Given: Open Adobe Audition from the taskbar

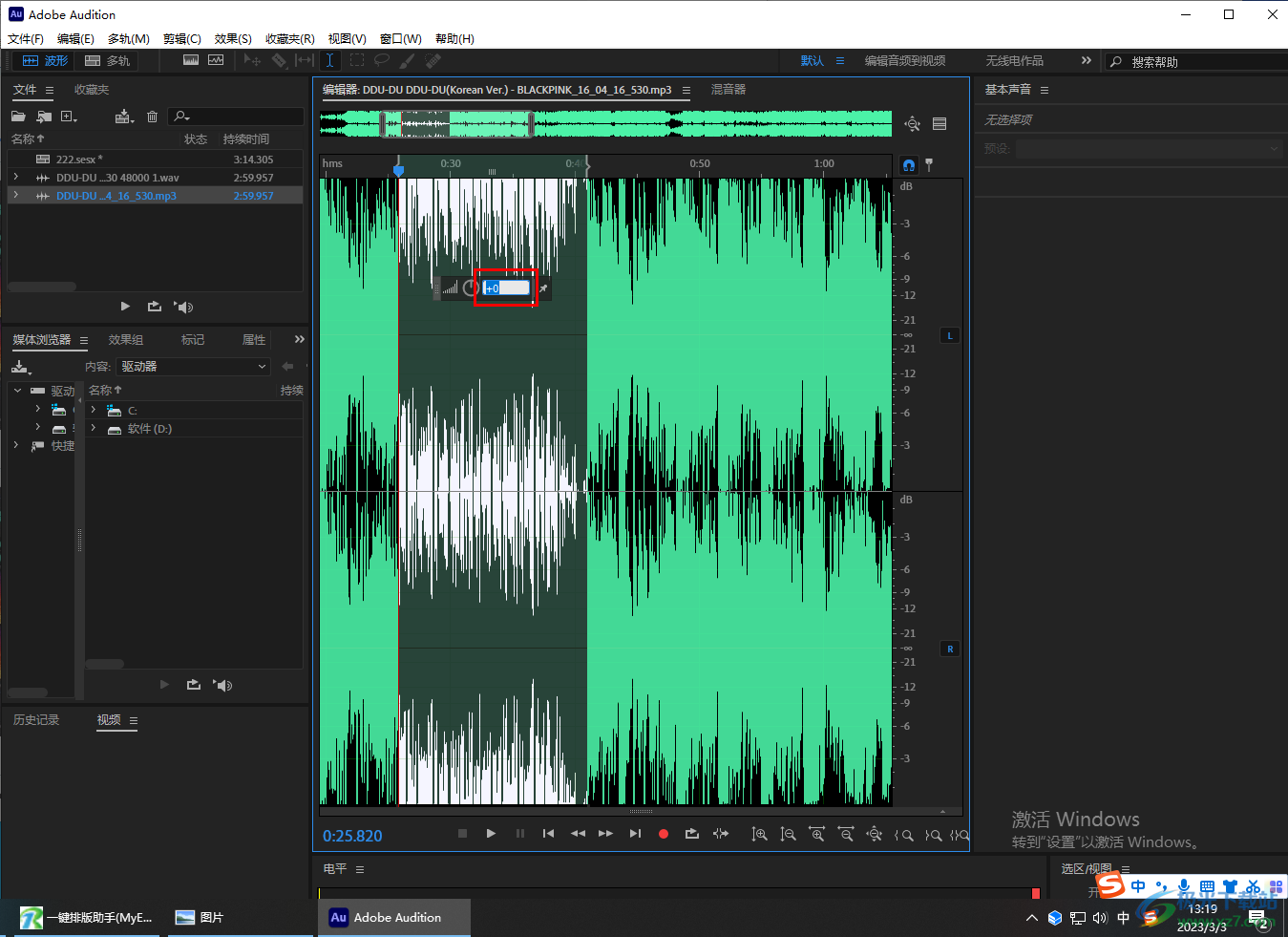Looking at the screenshot, I should click(x=393, y=917).
